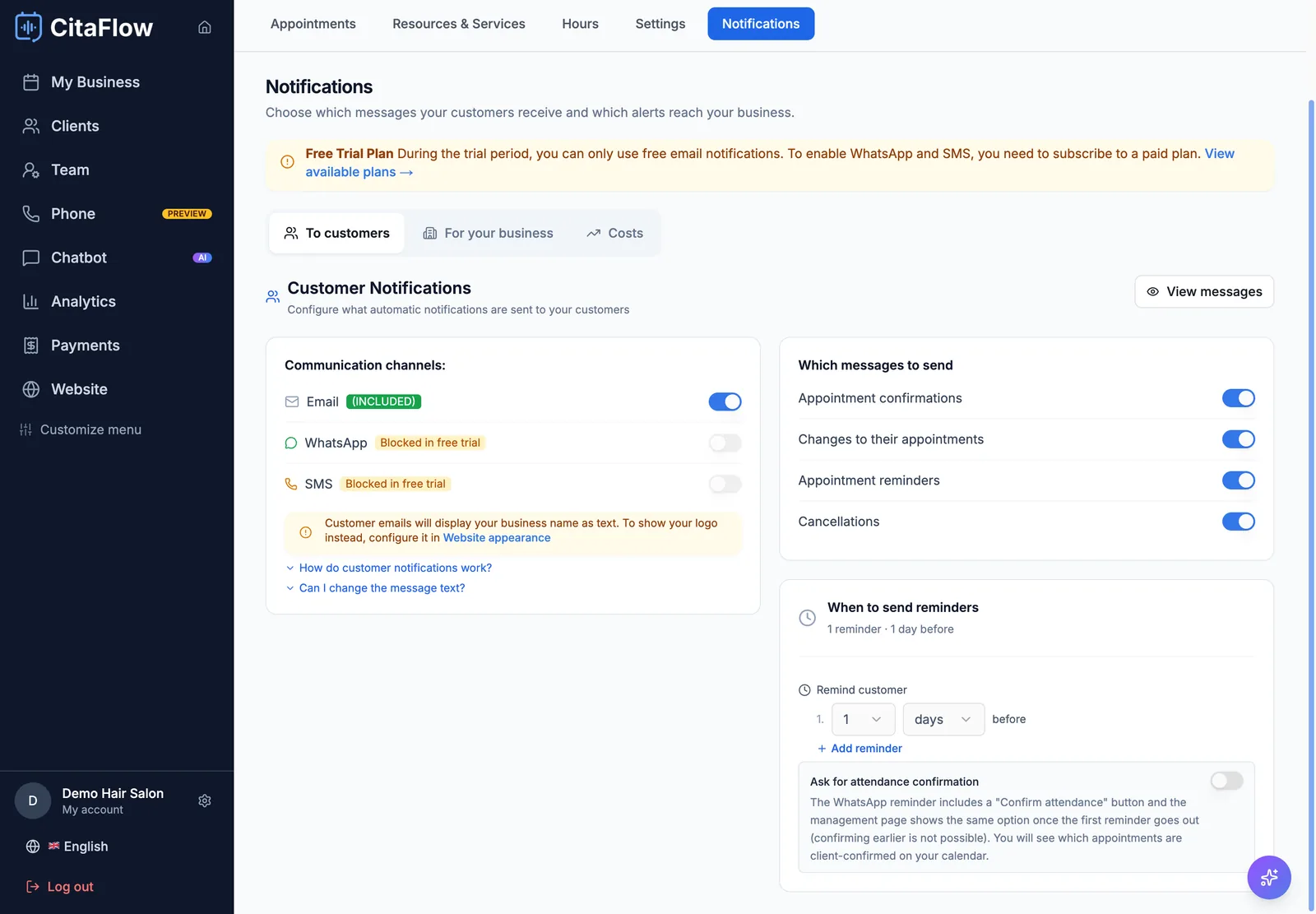Open the days unit dropdown

(943, 719)
